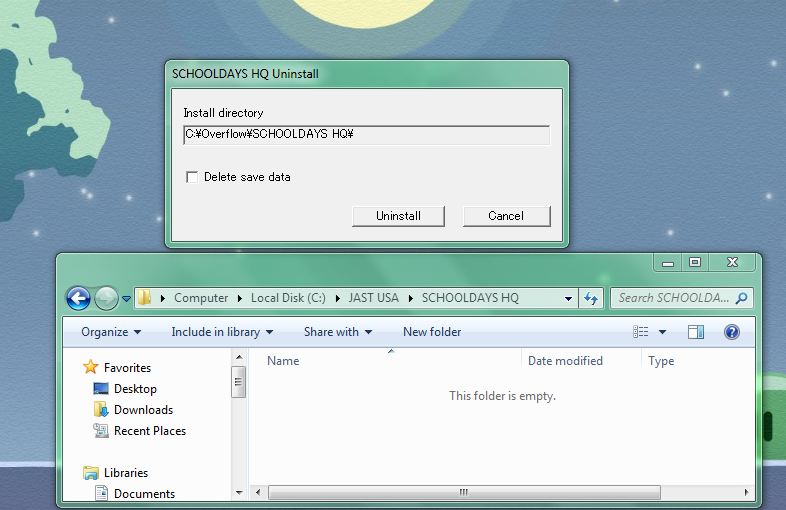
Task: Open Recent Places in navigation pane
Action: [x=149, y=431]
